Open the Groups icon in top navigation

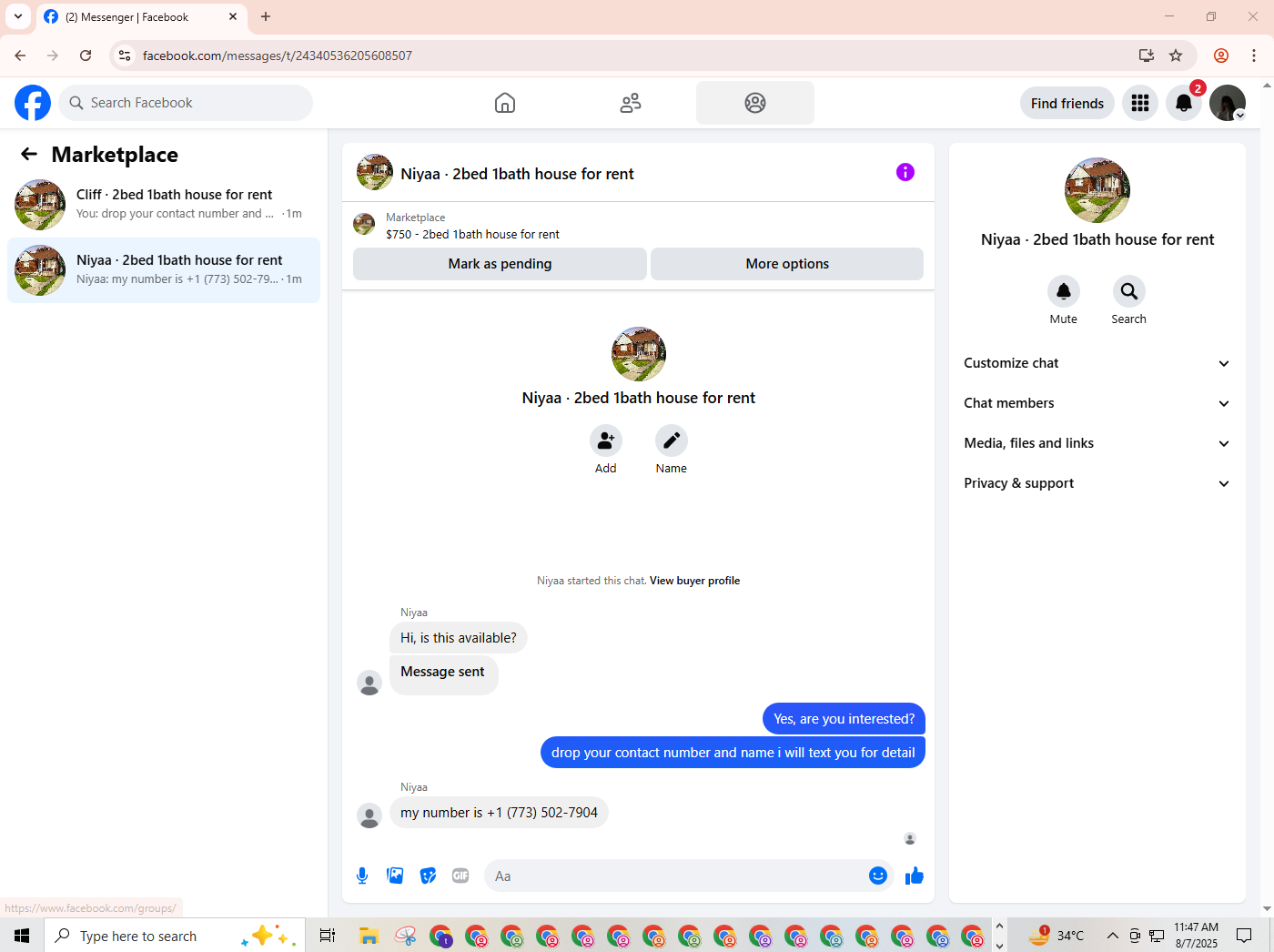click(x=755, y=103)
